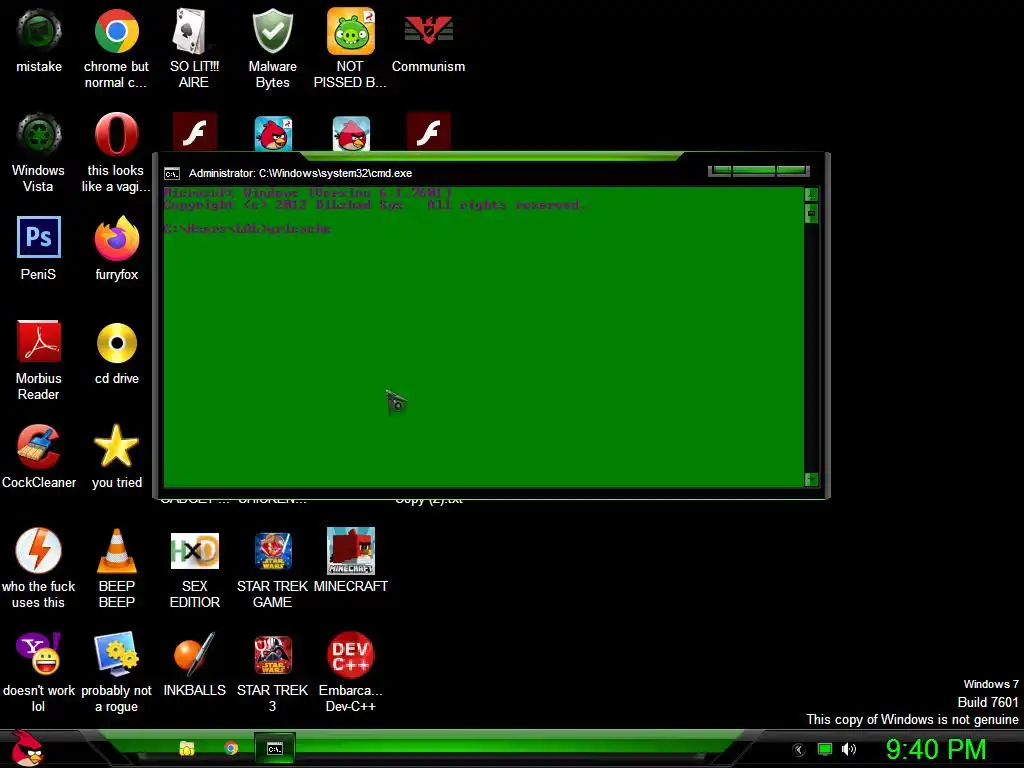Open the volume speaker tray icon

[x=848, y=750]
